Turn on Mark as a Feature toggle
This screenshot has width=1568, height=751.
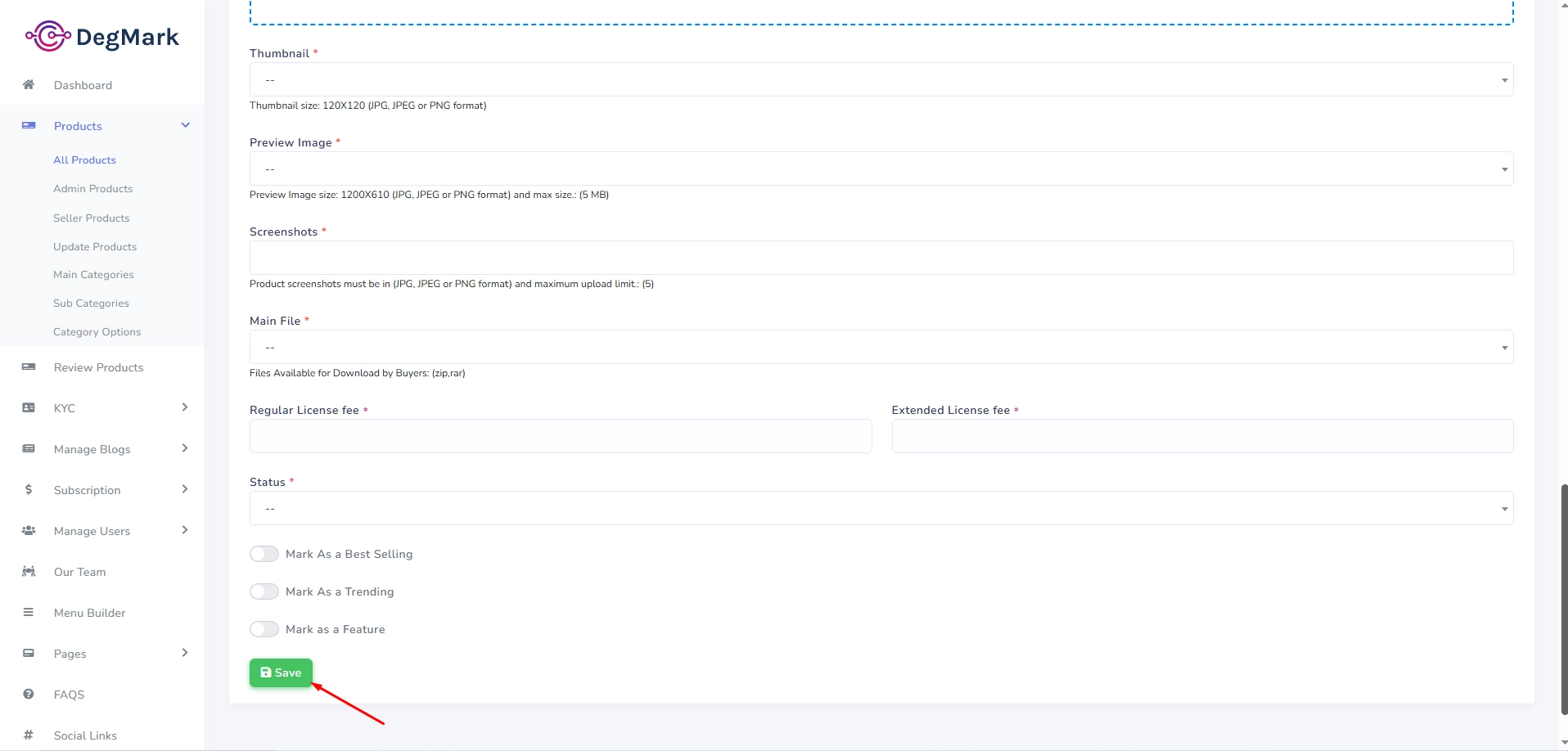click(x=264, y=629)
